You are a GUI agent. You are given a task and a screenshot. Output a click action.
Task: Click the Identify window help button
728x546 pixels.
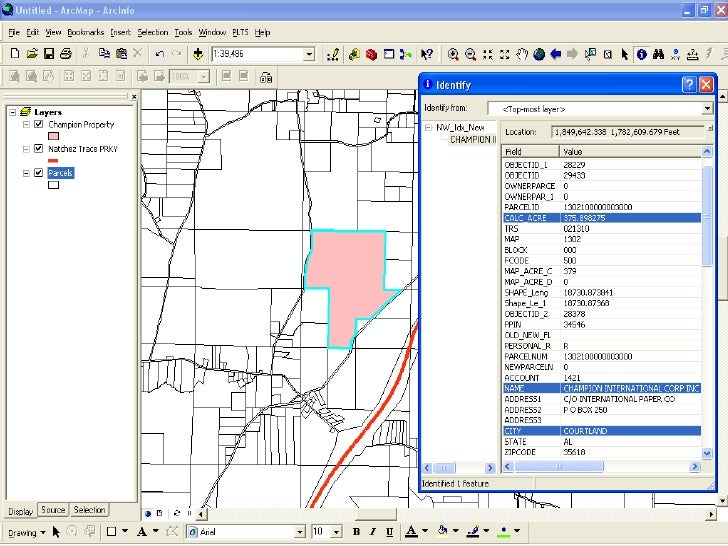(689, 84)
